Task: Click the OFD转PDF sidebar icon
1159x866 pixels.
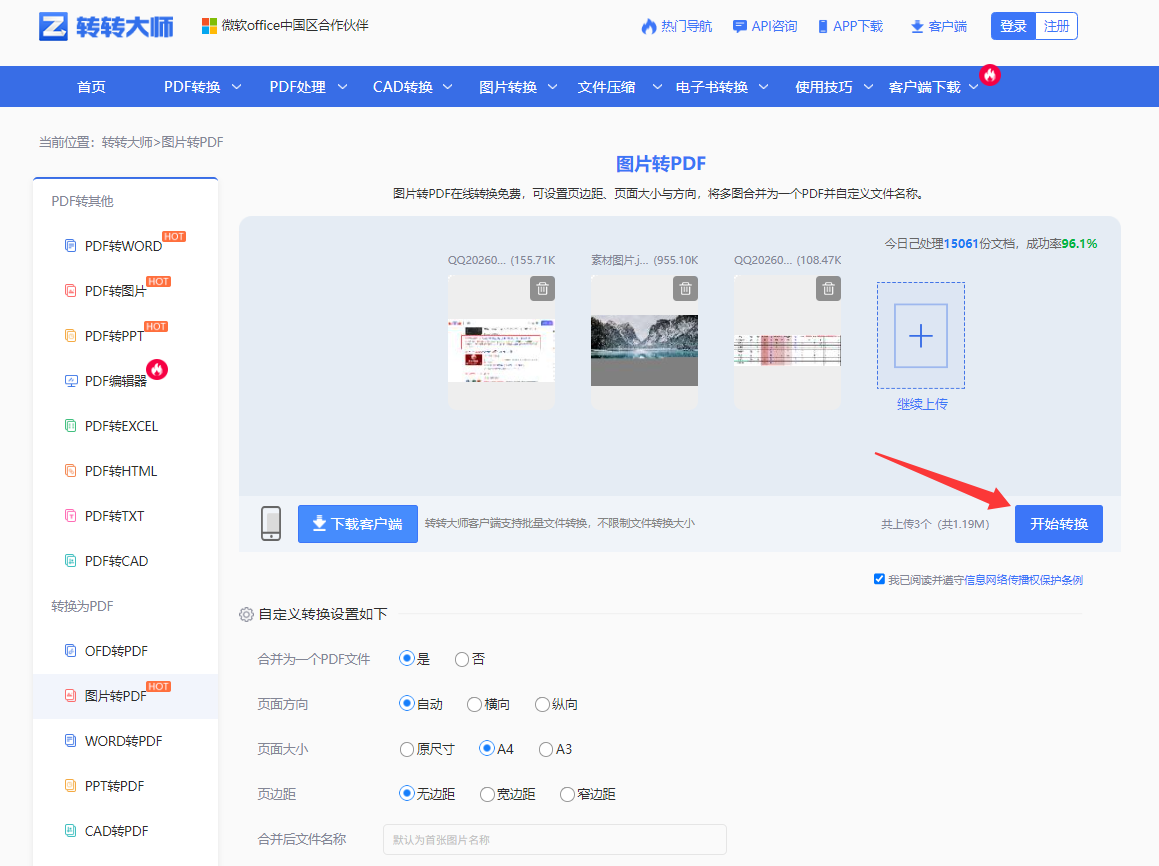Action: click(70, 650)
